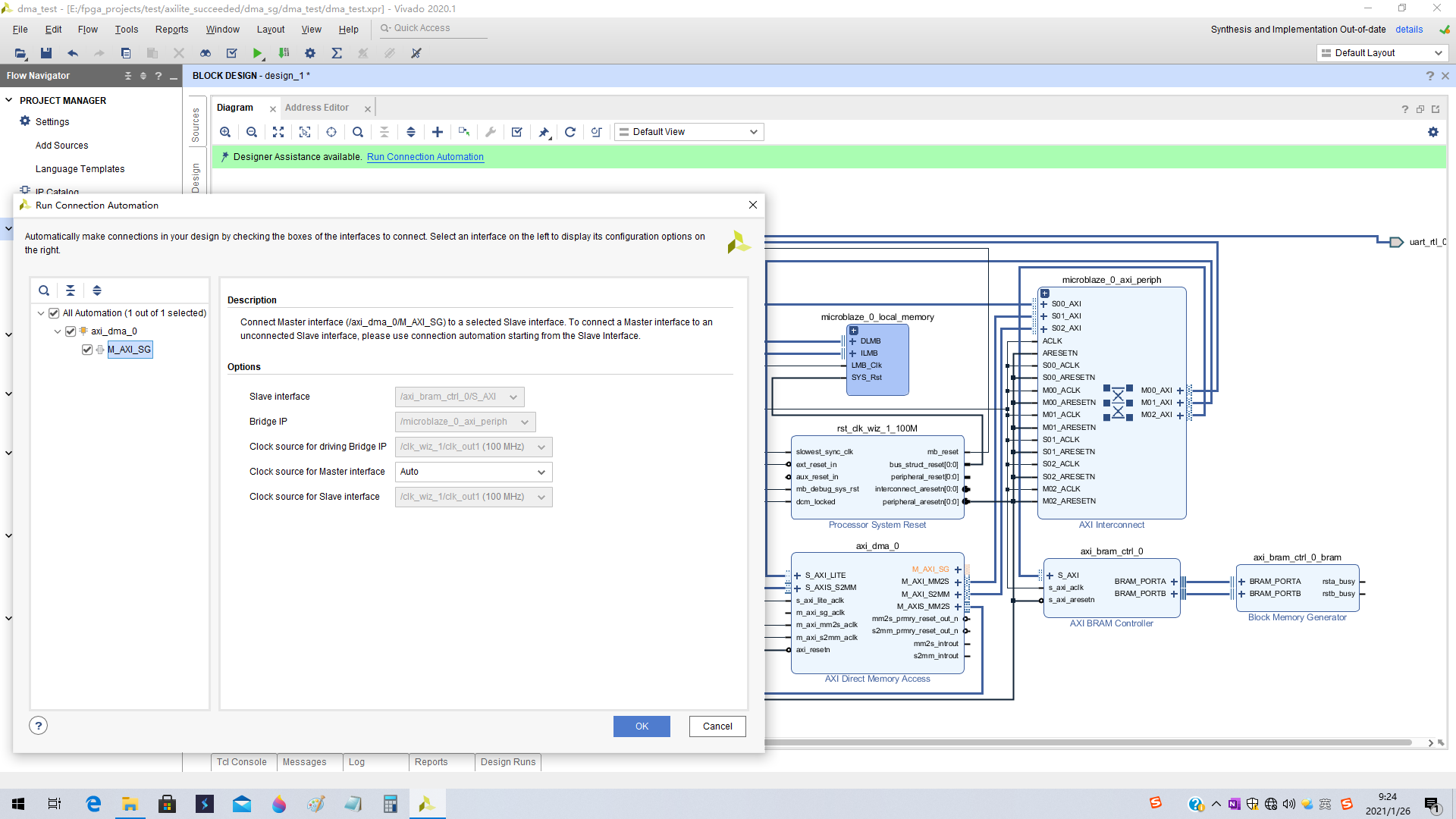Select the Zoom Fit icon in the diagram toolbar
The image size is (1456, 819).
coord(278,131)
